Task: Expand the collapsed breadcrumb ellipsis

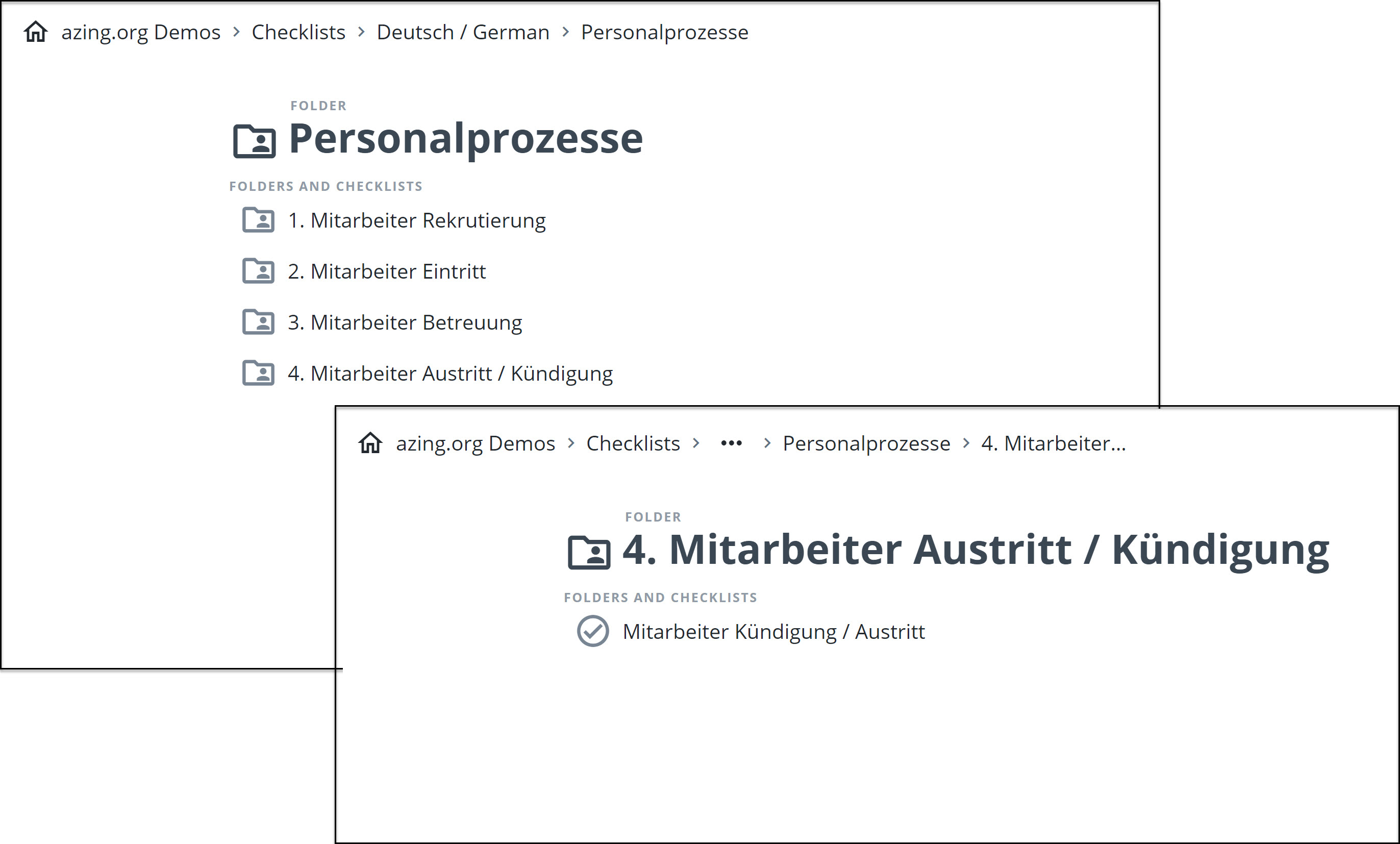Action: (x=731, y=443)
